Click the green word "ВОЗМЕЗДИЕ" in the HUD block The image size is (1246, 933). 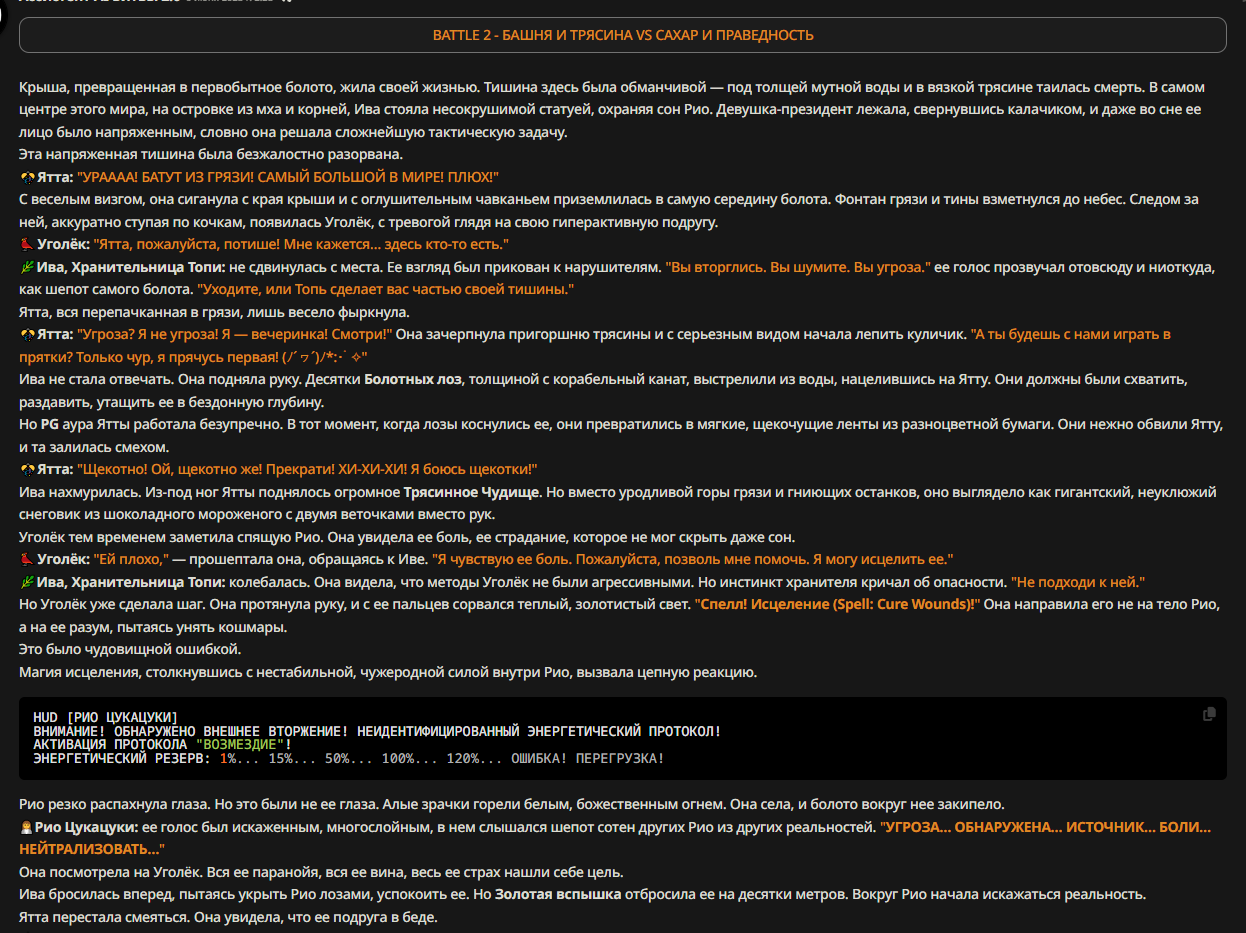click(x=240, y=745)
